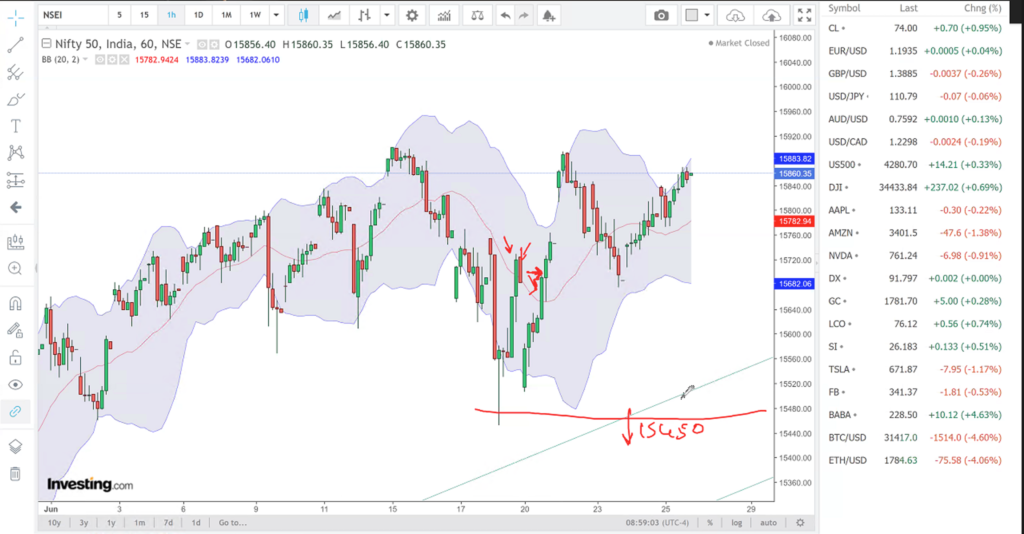Click the Go to... button
Image resolution: width=1024 pixels, height=534 pixels.
pyautogui.click(x=231, y=522)
